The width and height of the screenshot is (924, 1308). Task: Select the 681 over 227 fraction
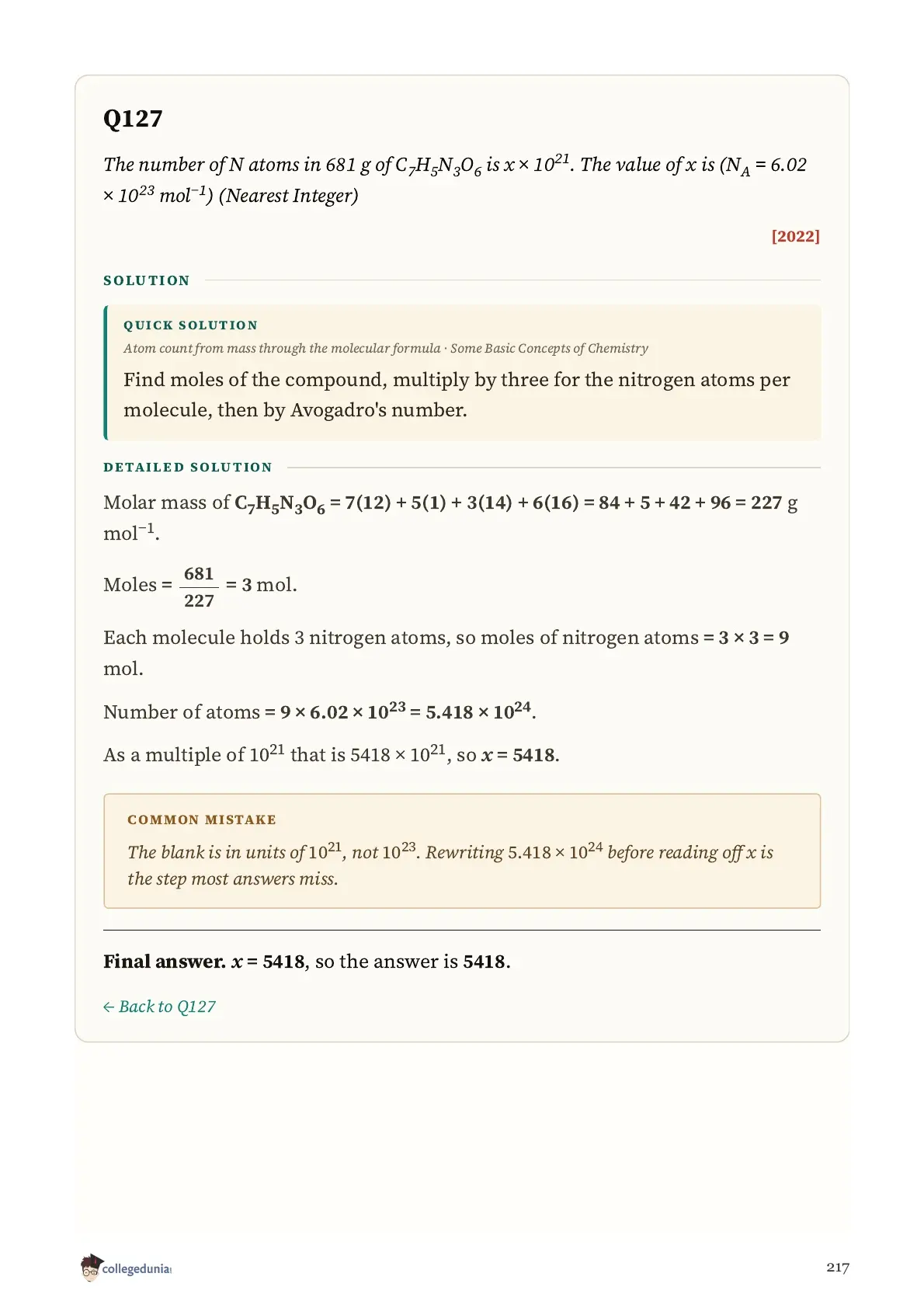pos(199,586)
